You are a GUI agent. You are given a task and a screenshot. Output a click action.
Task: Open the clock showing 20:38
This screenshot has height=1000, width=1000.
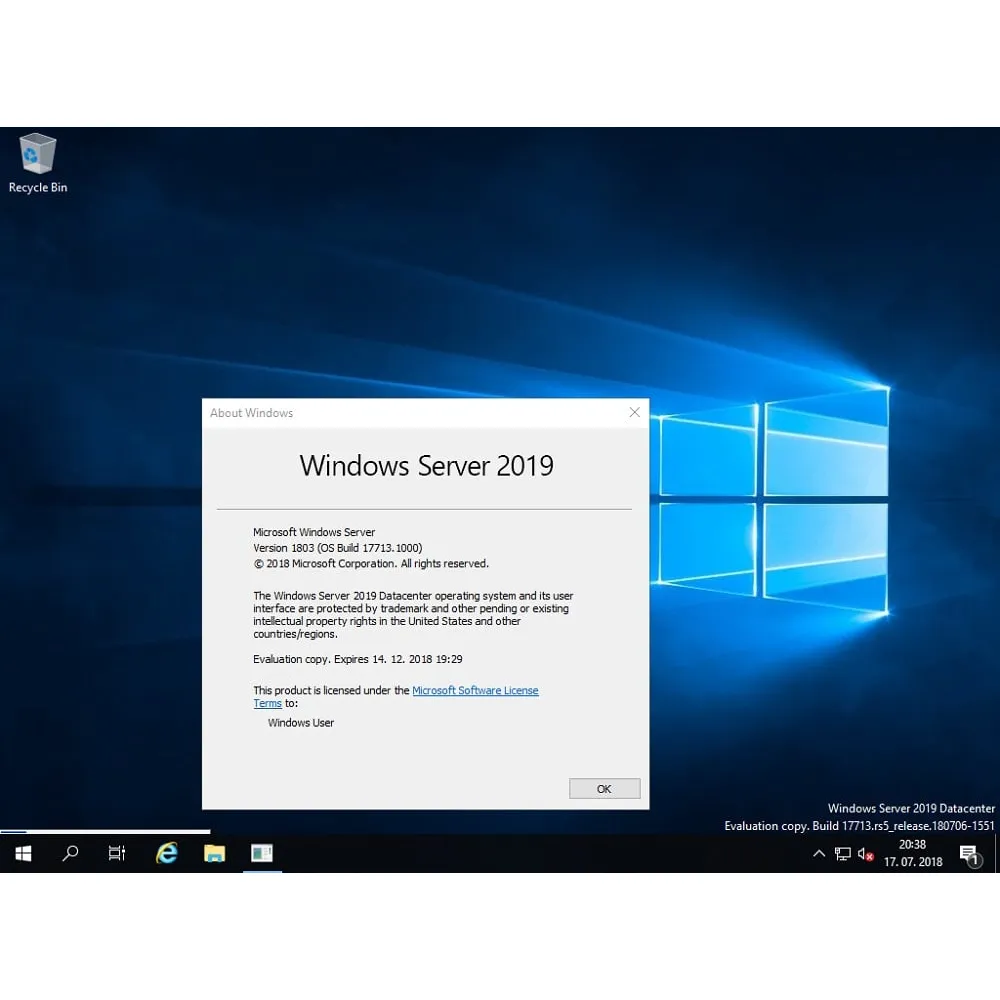[913, 853]
